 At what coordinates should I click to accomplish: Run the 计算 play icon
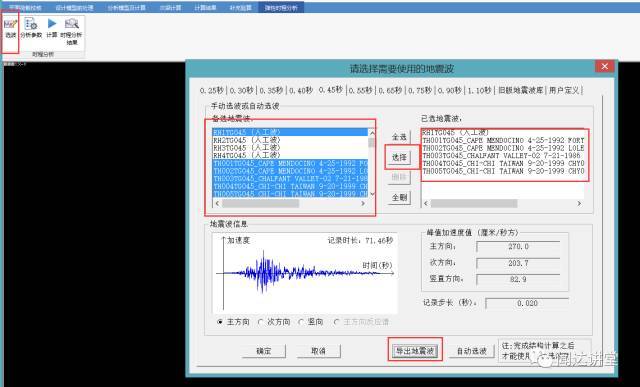click(52, 29)
